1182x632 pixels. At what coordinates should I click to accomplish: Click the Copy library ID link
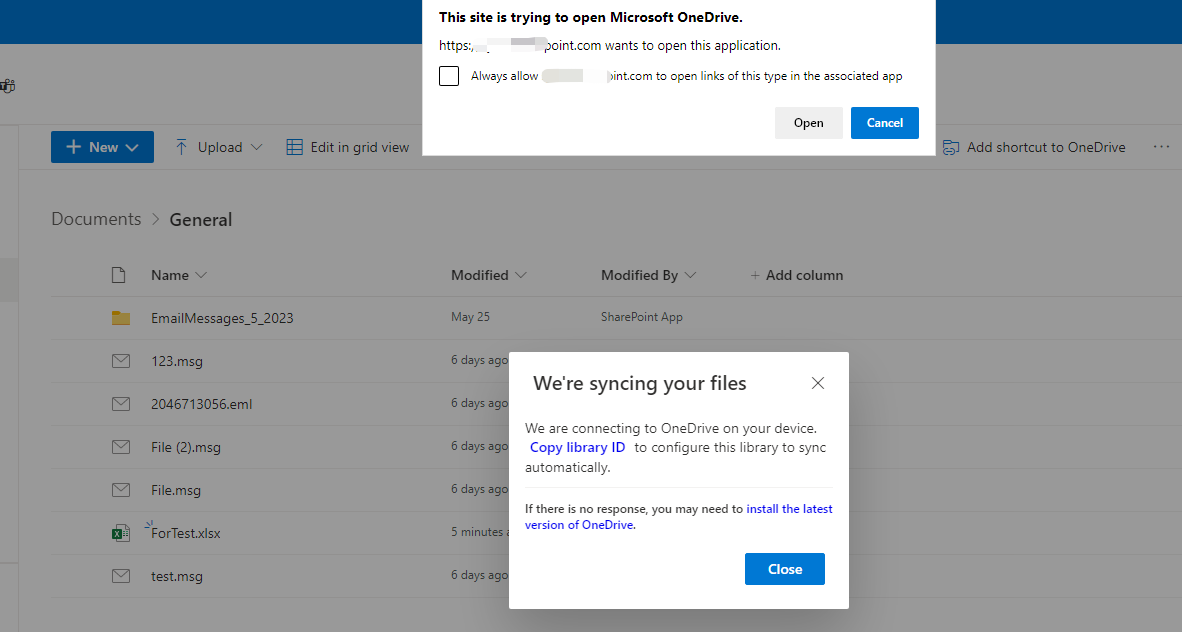tap(577, 447)
